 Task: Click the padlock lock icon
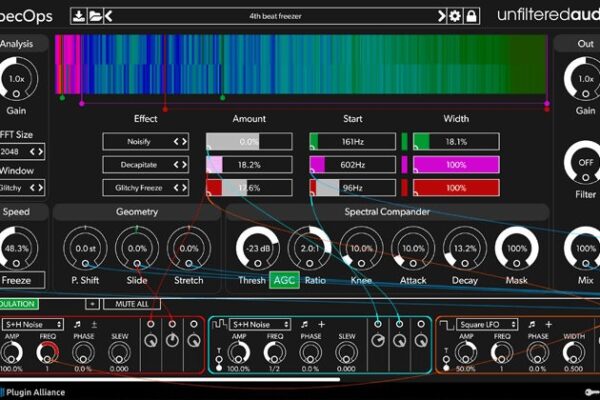472,16
